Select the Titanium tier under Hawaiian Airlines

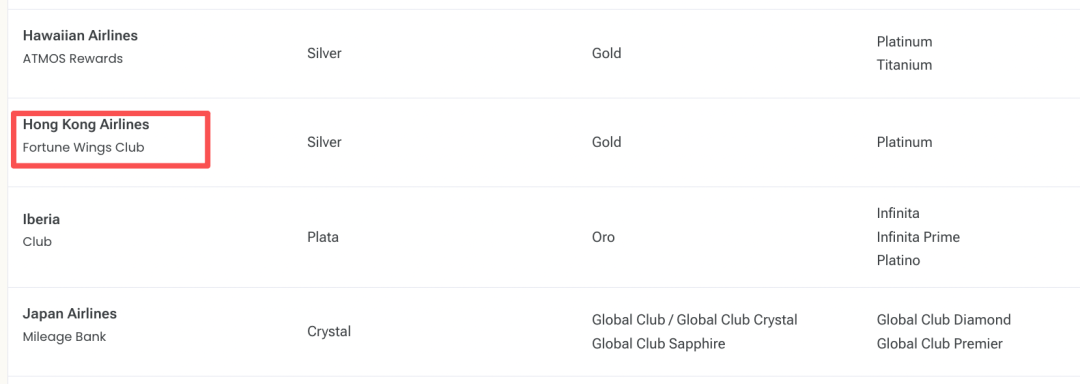point(904,65)
